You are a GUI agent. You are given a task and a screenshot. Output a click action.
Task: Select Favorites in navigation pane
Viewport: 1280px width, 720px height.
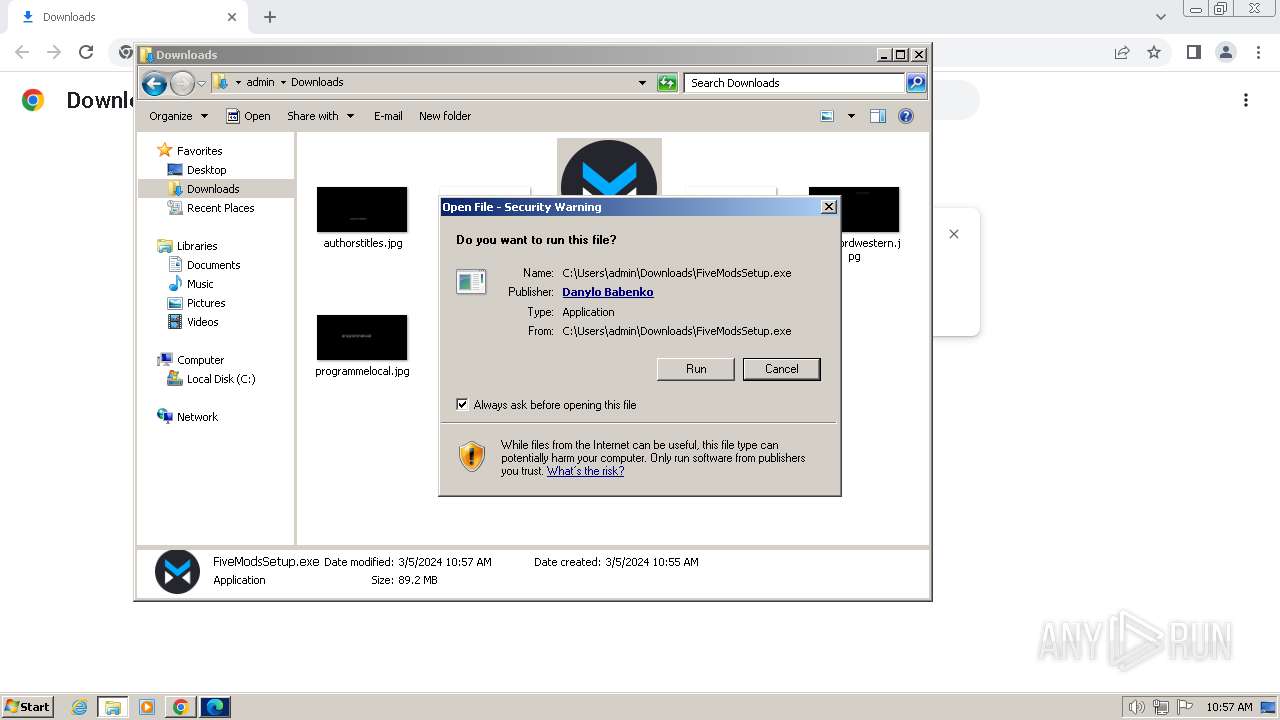pos(199,151)
